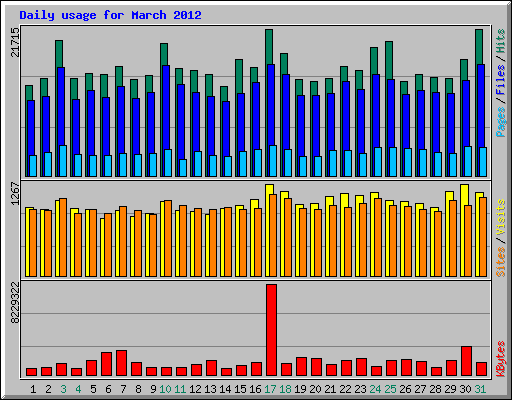Click day label 26 on the x-axis

click(405, 389)
